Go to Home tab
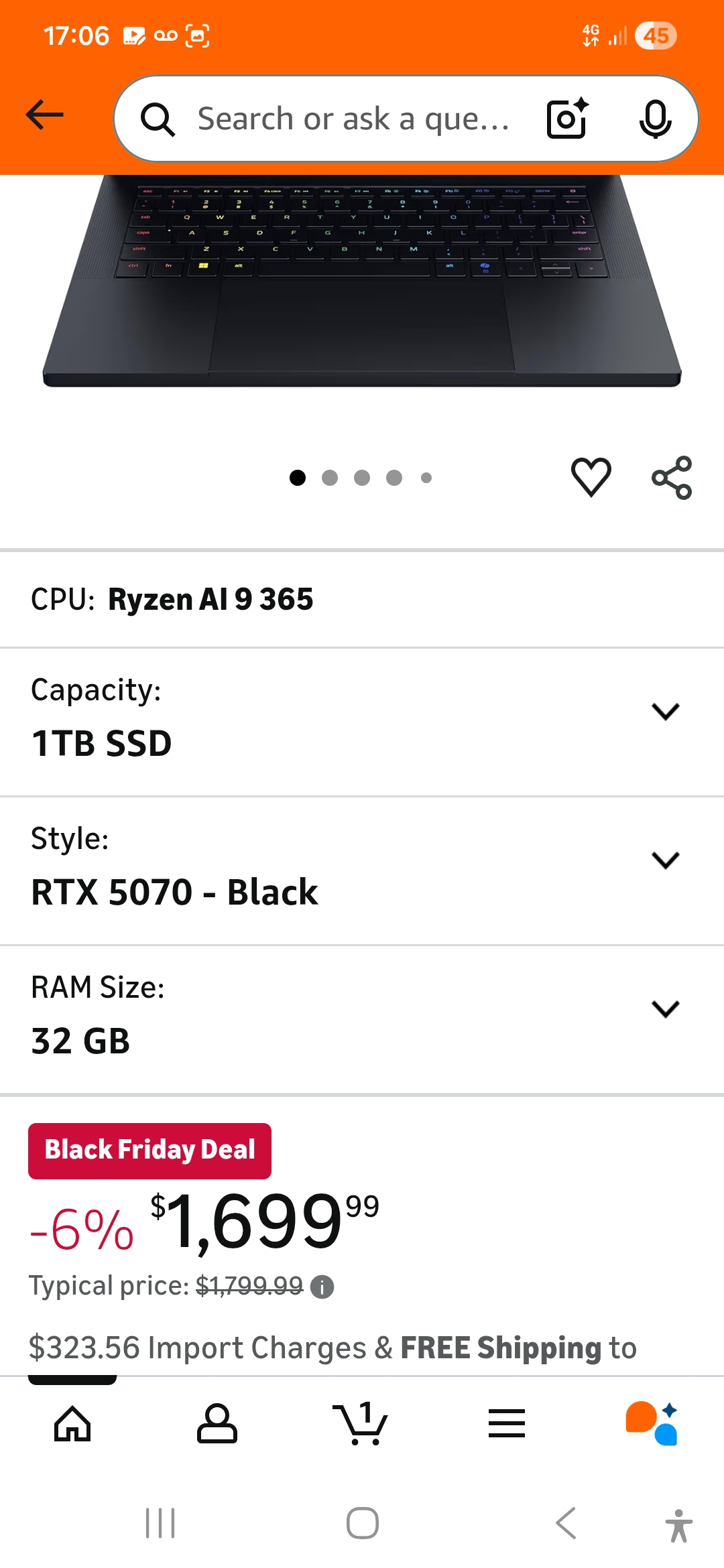724x1568 pixels. click(72, 1423)
